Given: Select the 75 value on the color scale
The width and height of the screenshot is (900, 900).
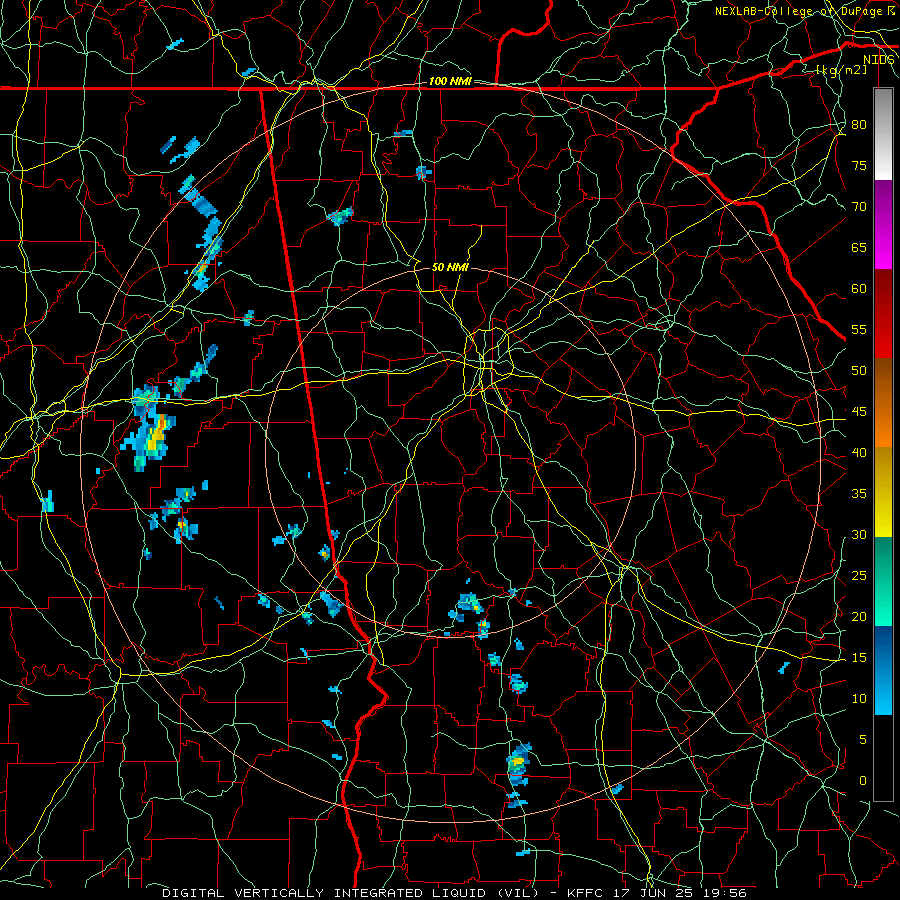Looking at the screenshot, I should (859, 166).
